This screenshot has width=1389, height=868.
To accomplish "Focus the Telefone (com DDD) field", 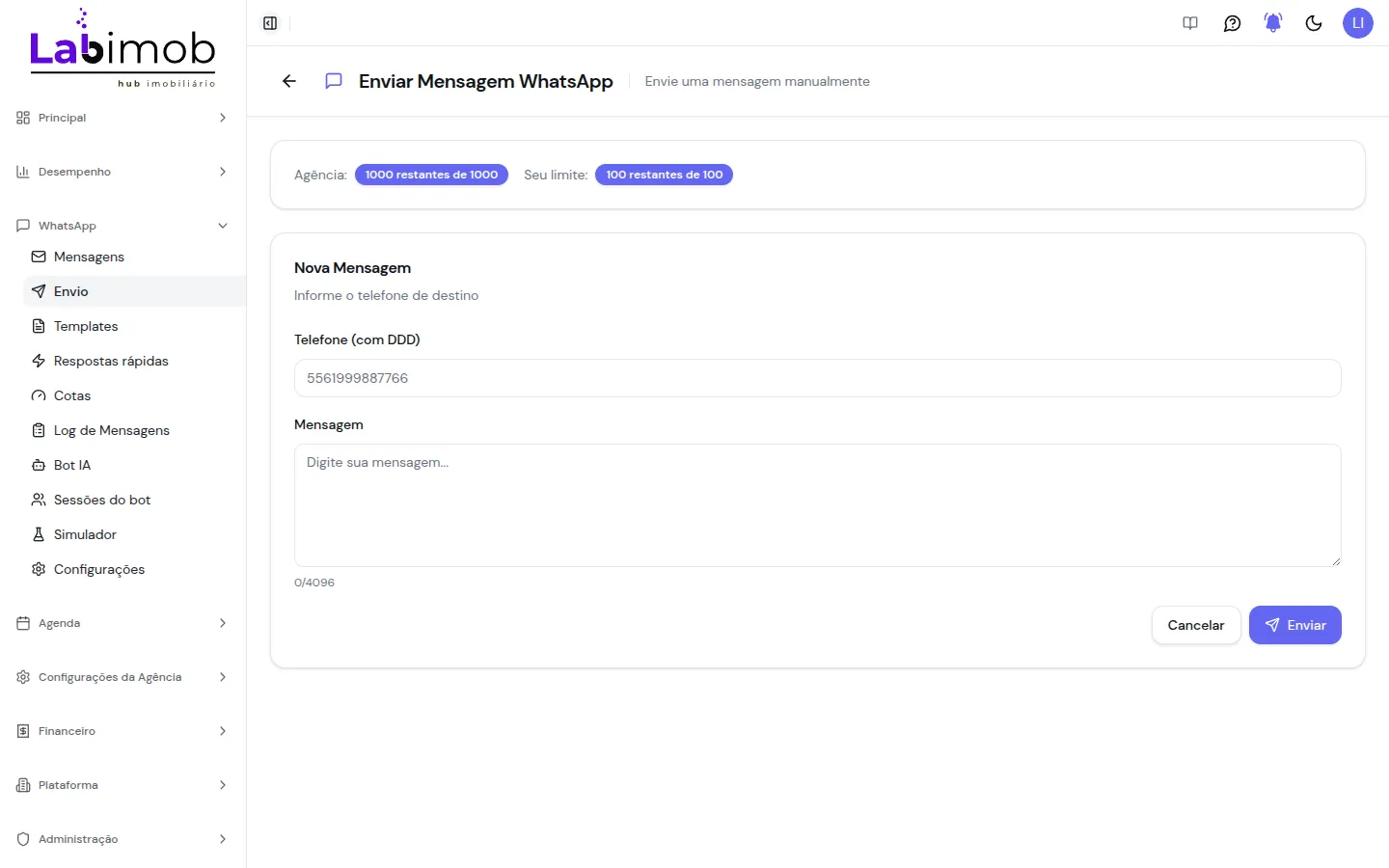I will 818,378.
